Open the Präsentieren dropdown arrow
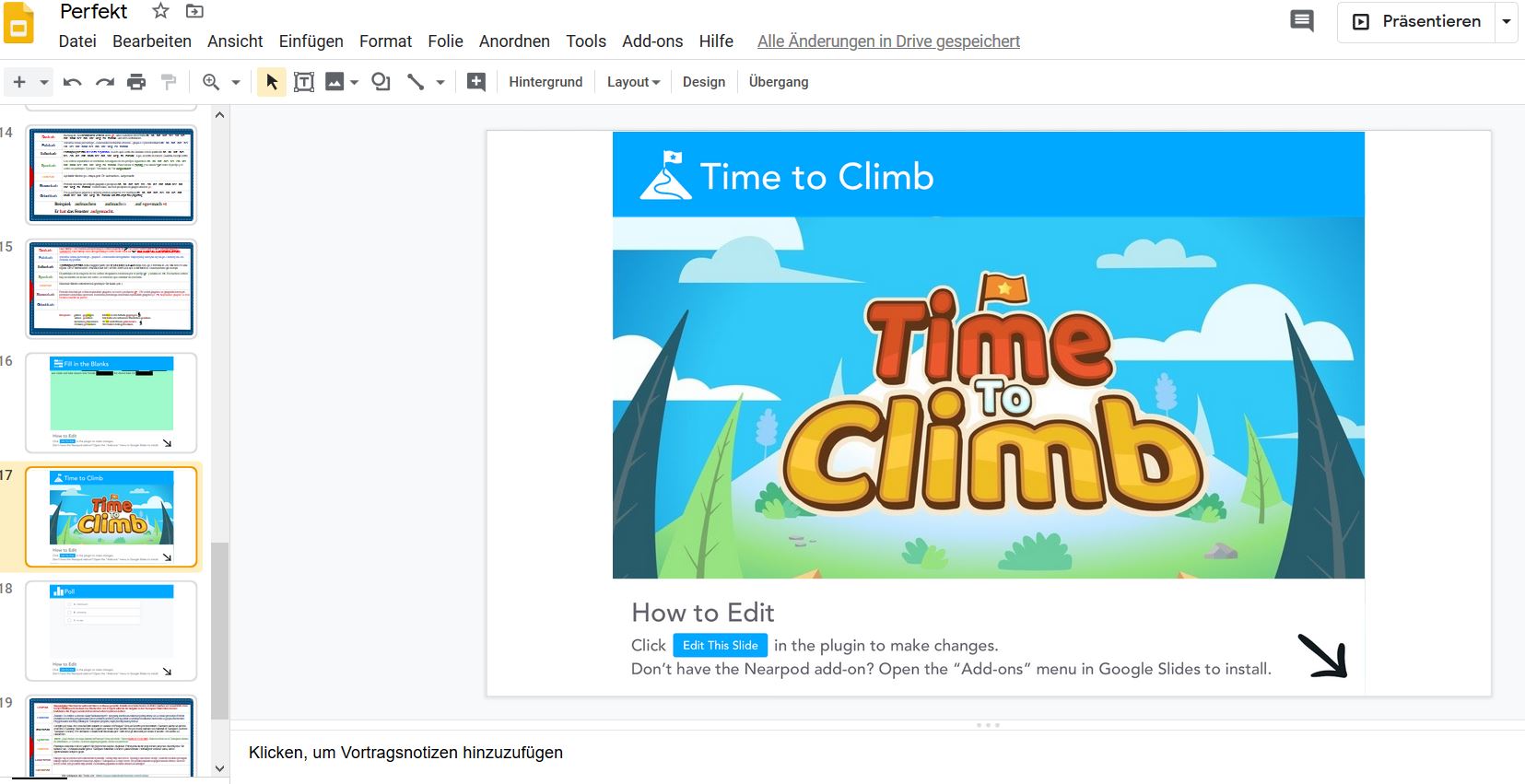This screenshot has width=1525, height=784. pyautogui.click(x=1507, y=21)
